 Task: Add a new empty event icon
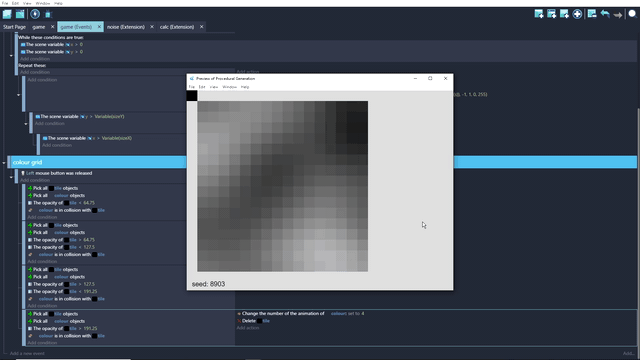pos(539,14)
